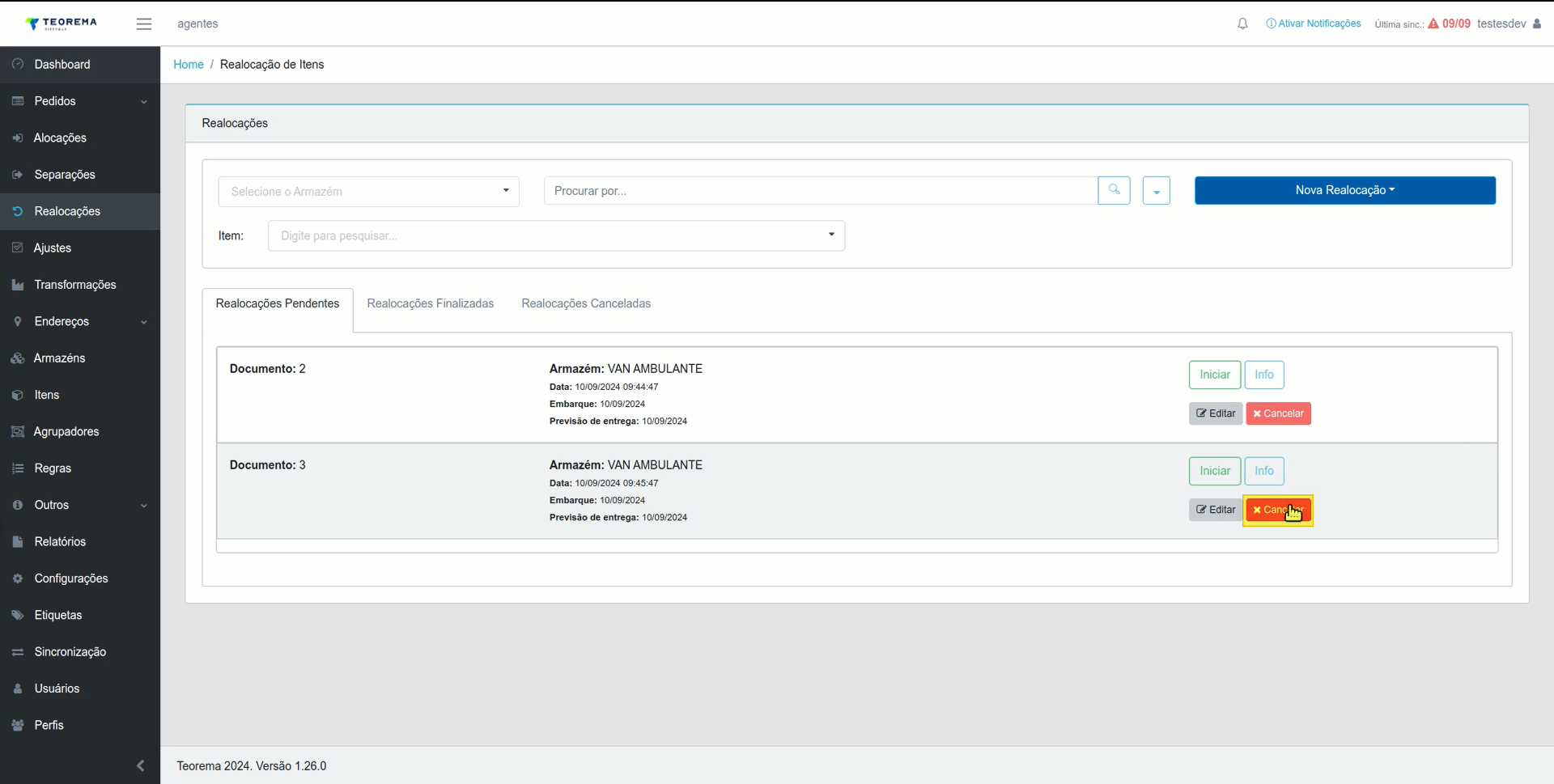Click the Alocações sidebar icon
The height and width of the screenshot is (784, 1554).
pyautogui.click(x=18, y=138)
